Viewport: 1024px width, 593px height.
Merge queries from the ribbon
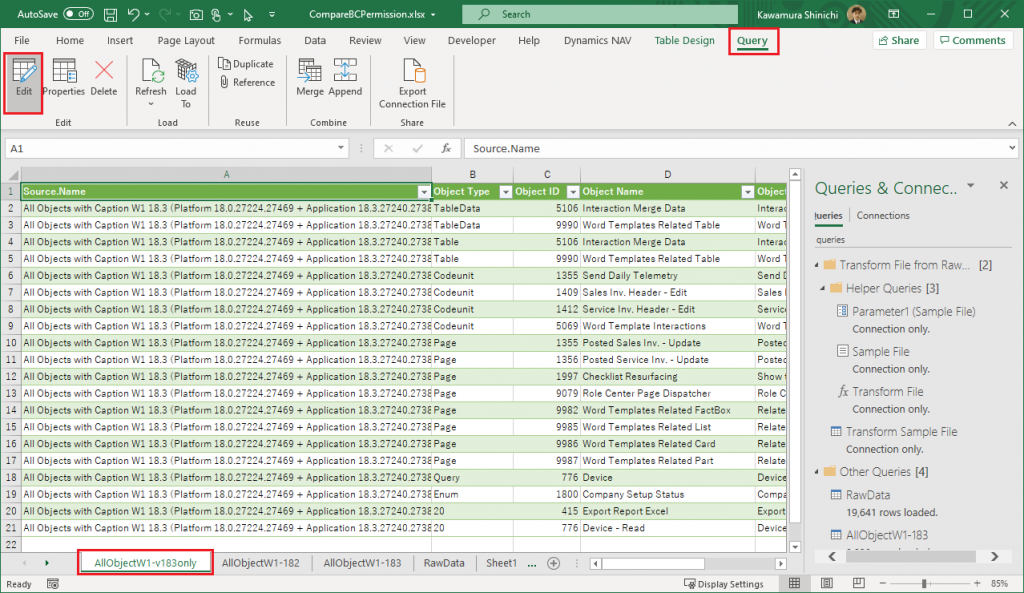point(310,78)
